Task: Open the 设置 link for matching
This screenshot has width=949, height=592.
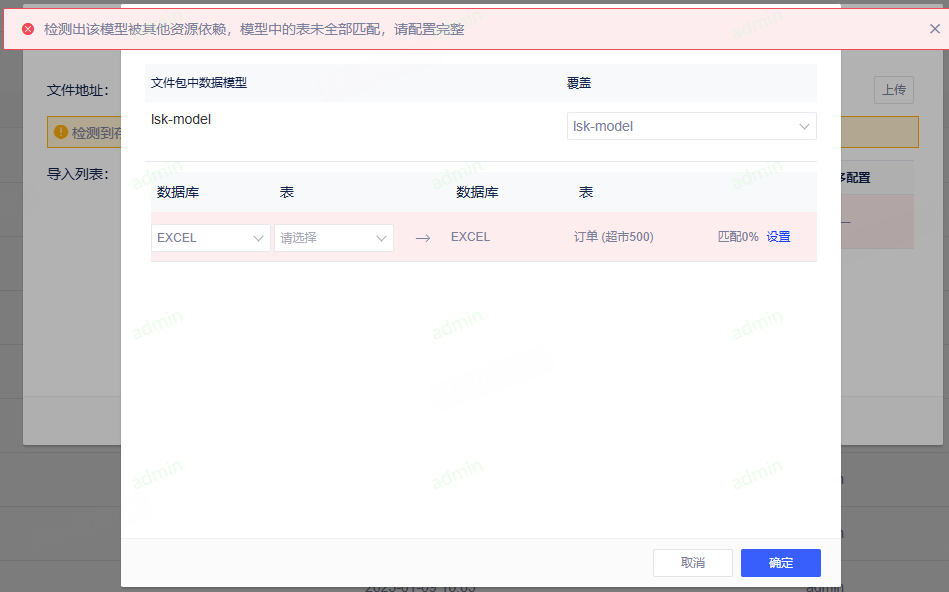Action: pyautogui.click(x=778, y=237)
